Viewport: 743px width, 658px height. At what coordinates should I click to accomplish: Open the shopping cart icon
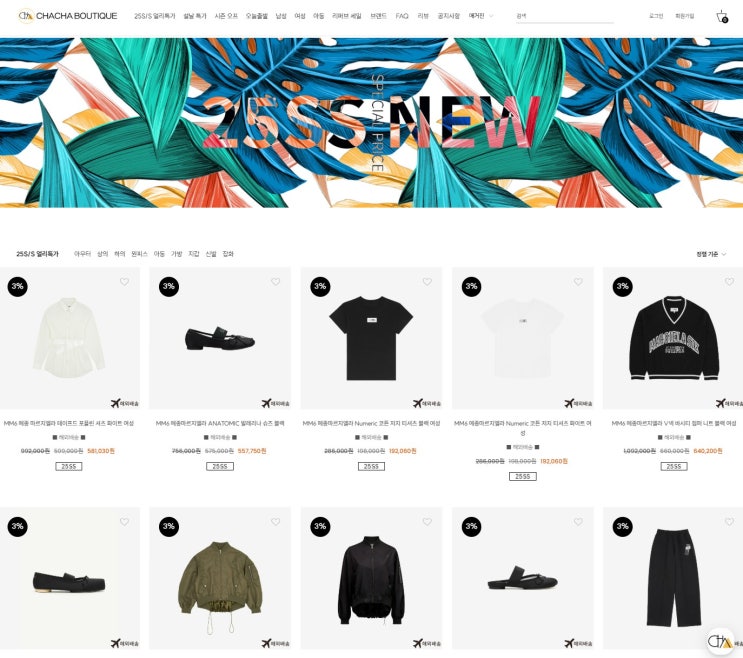click(x=722, y=16)
